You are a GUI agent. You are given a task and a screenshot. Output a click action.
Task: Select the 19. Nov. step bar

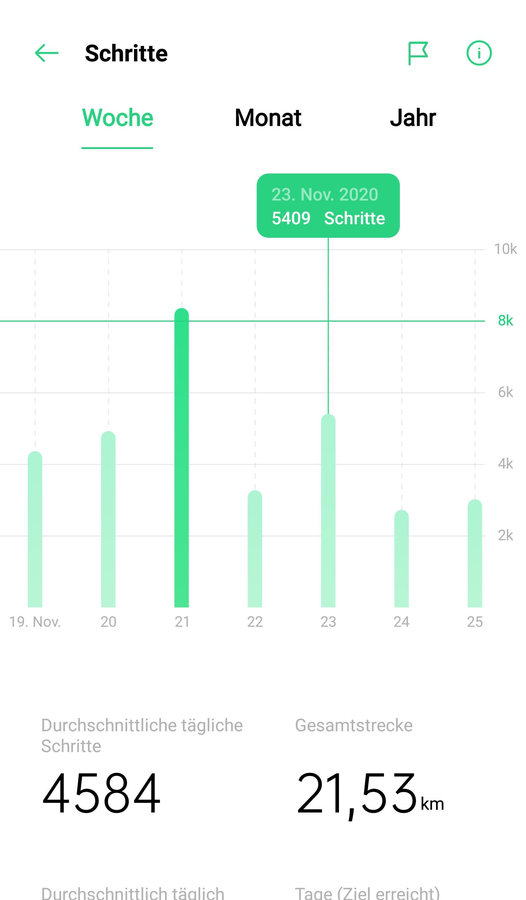click(35, 529)
